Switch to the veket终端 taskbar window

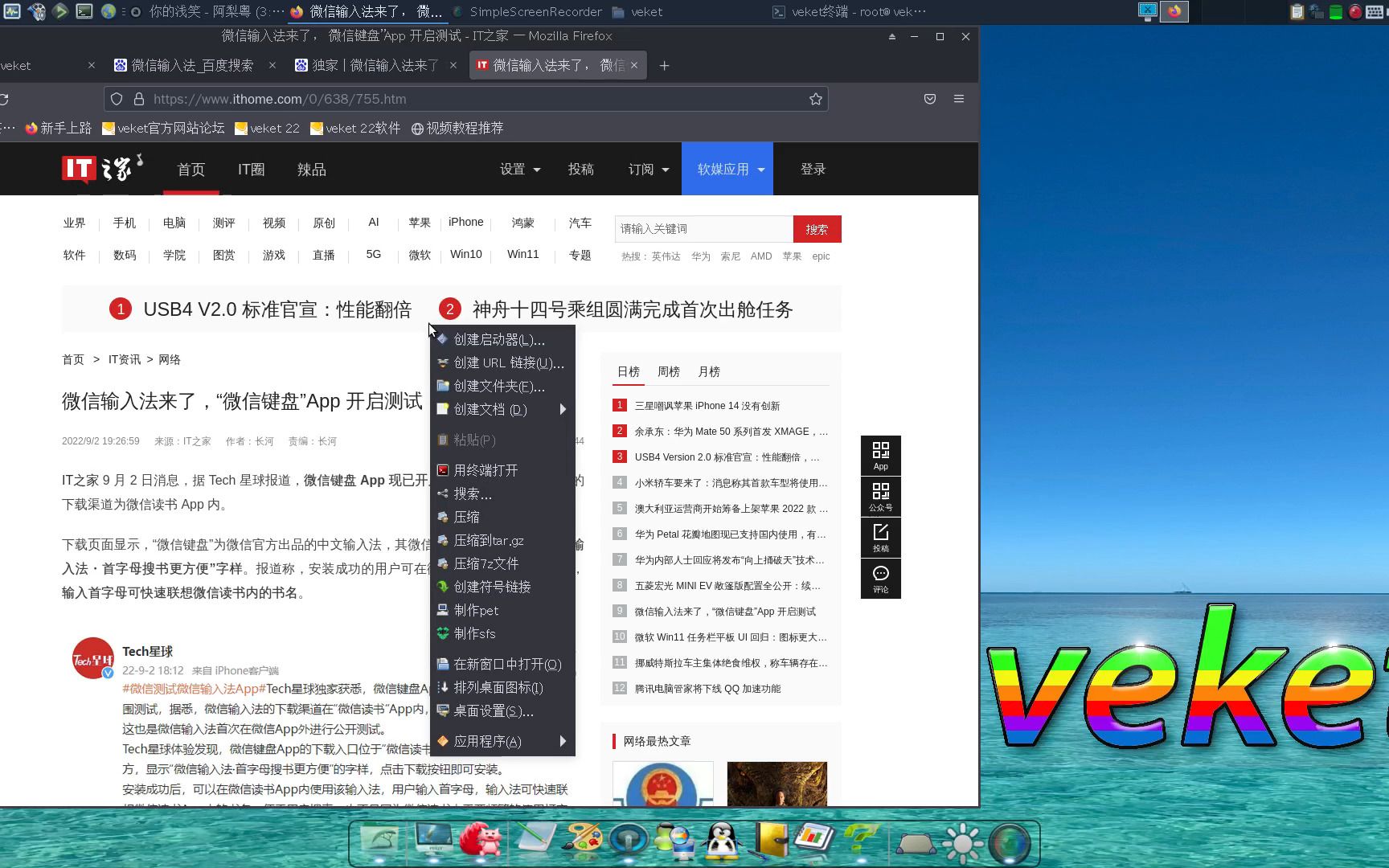pos(849,11)
